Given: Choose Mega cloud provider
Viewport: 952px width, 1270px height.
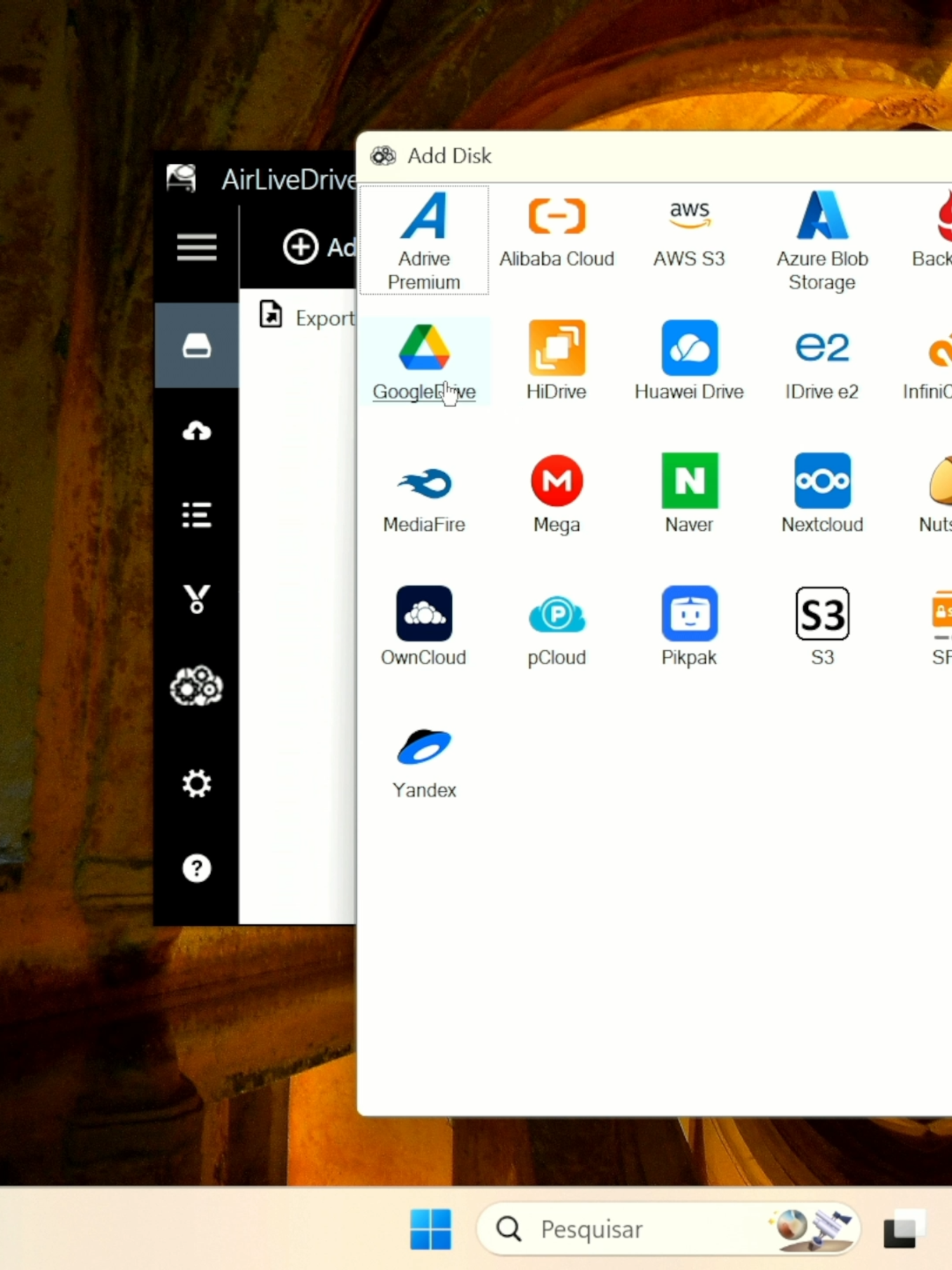Looking at the screenshot, I should [557, 495].
